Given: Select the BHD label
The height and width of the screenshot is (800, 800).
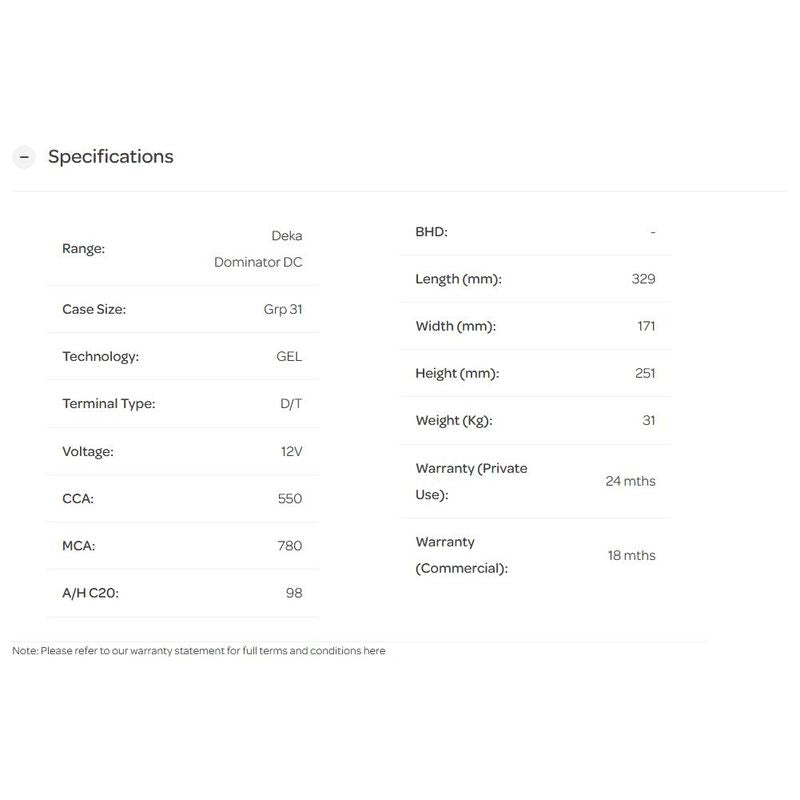Looking at the screenshot, I should pyautogui.click(x=432, y=232).
